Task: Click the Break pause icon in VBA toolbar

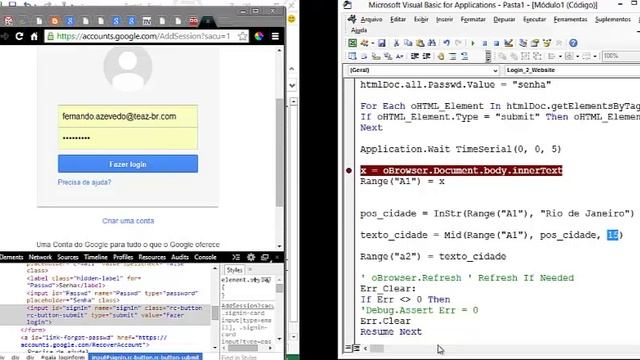Action: click(484, 43)
